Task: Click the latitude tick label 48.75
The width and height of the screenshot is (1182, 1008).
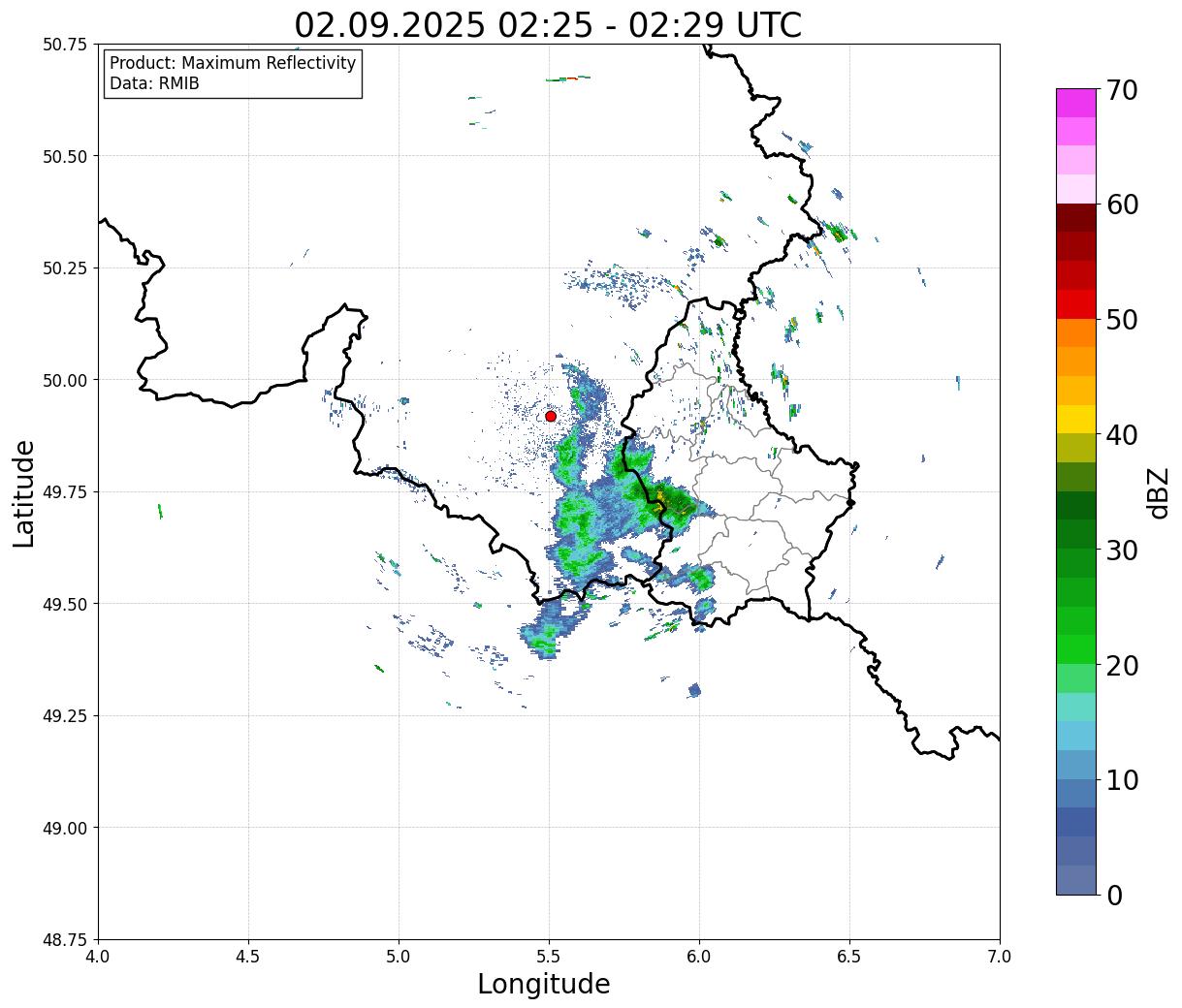Action: click(x=64, y=940)
